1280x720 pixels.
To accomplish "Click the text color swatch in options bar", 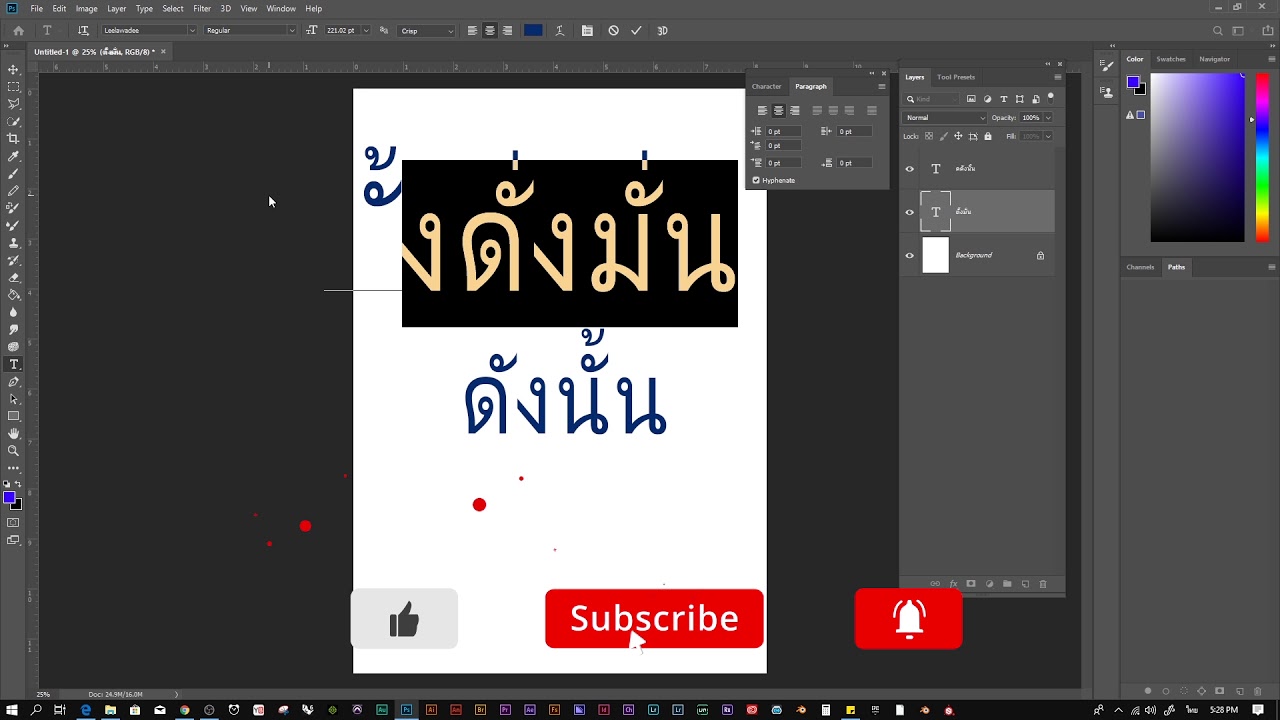I will (533, 31).
